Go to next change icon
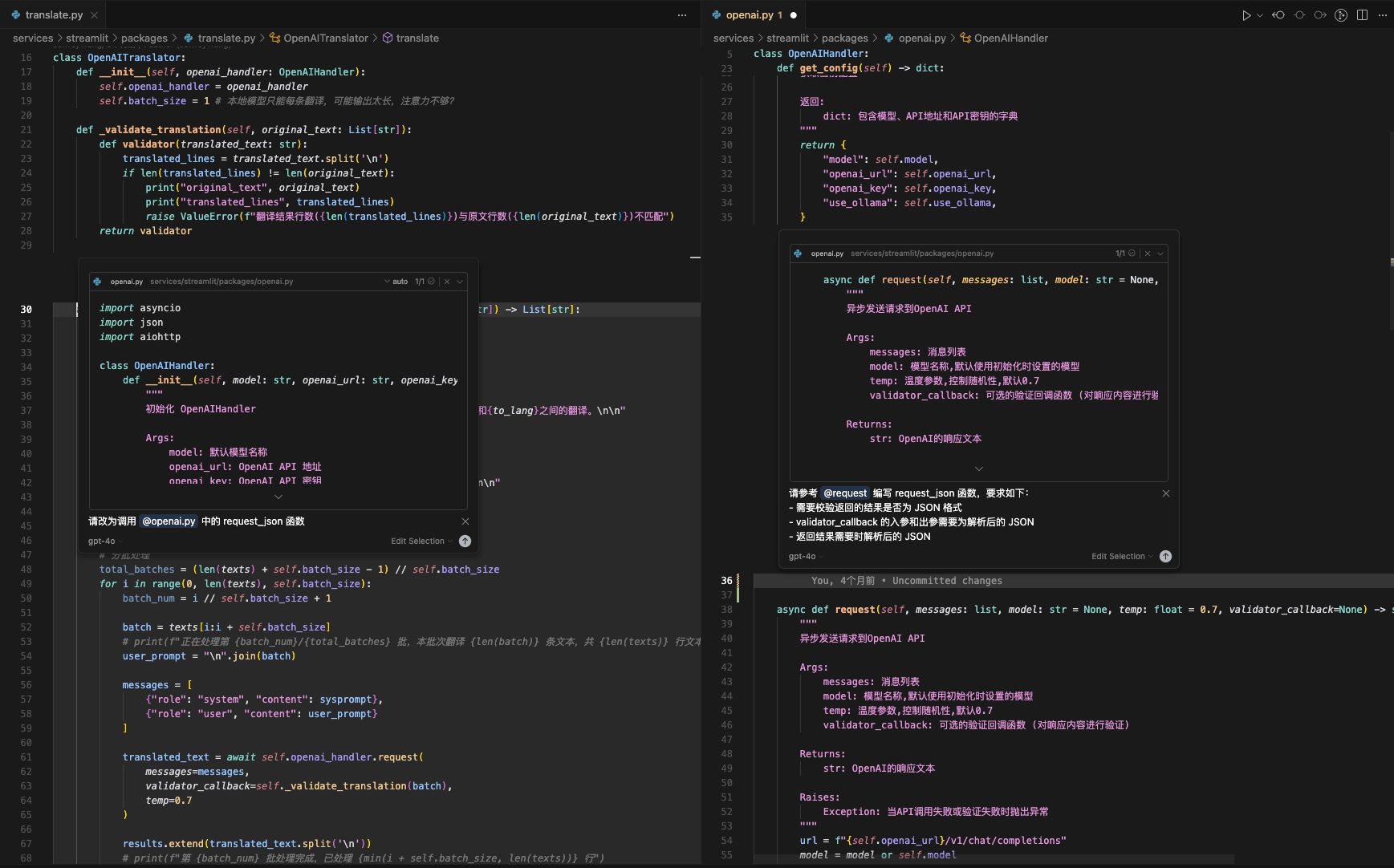 (x=1320, y=15)
